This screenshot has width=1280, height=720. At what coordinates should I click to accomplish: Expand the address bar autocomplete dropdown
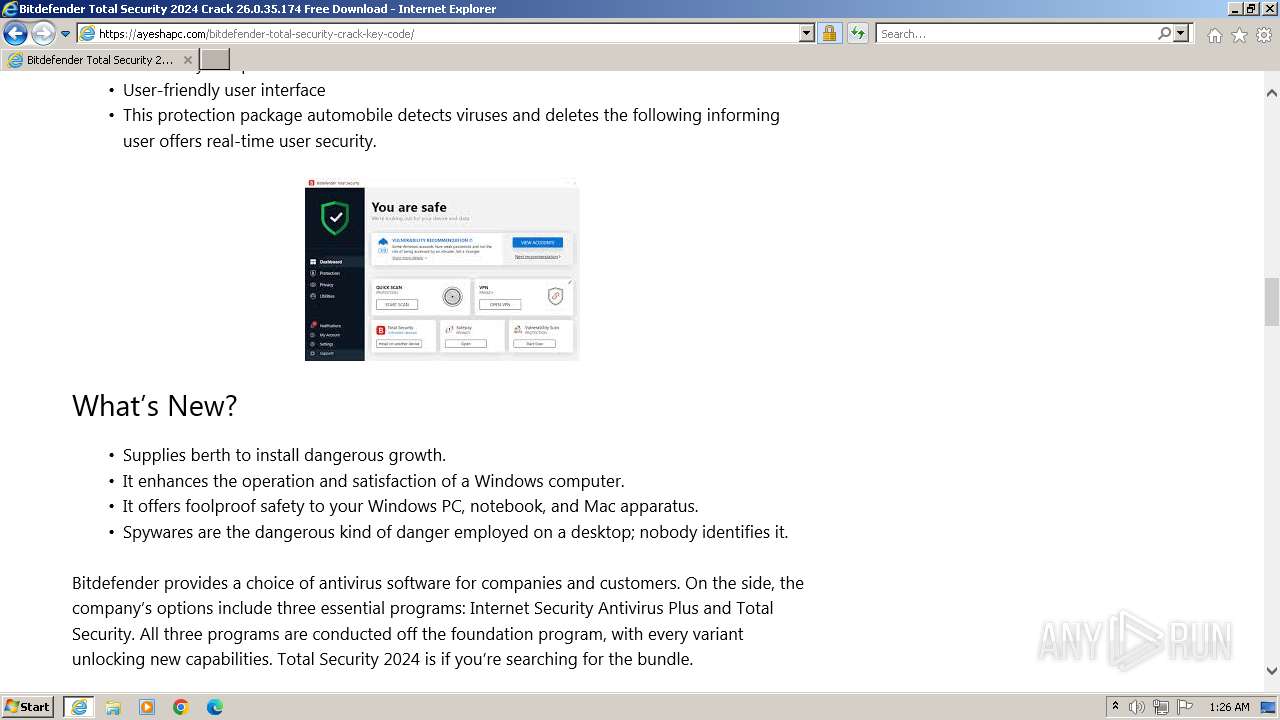pos(807,34)
